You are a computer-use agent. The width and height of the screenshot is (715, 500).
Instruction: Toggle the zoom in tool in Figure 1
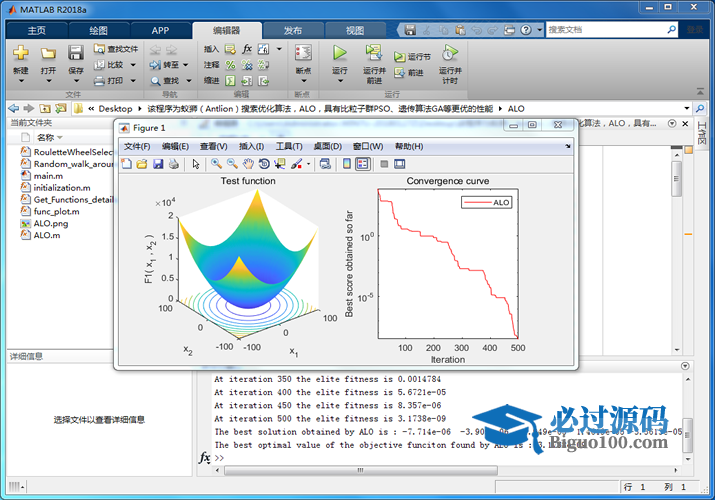(216, 164)
